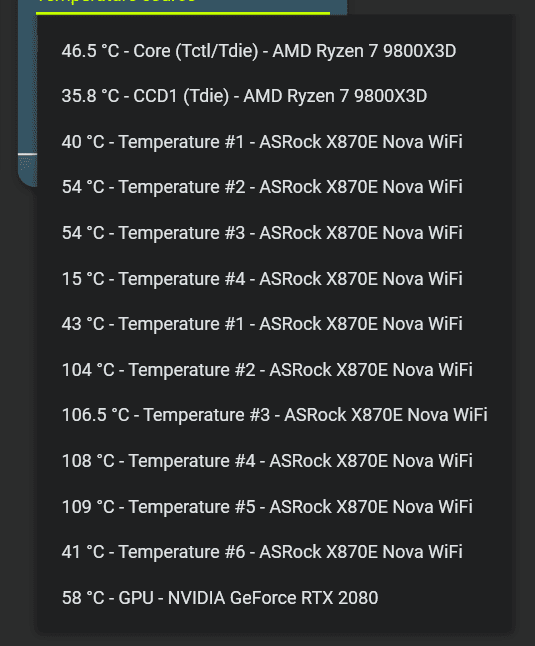Collapse the Temperature source dropdown field
Screen dimensions: 535x646
pyautogui.click(x=183, y=6)
